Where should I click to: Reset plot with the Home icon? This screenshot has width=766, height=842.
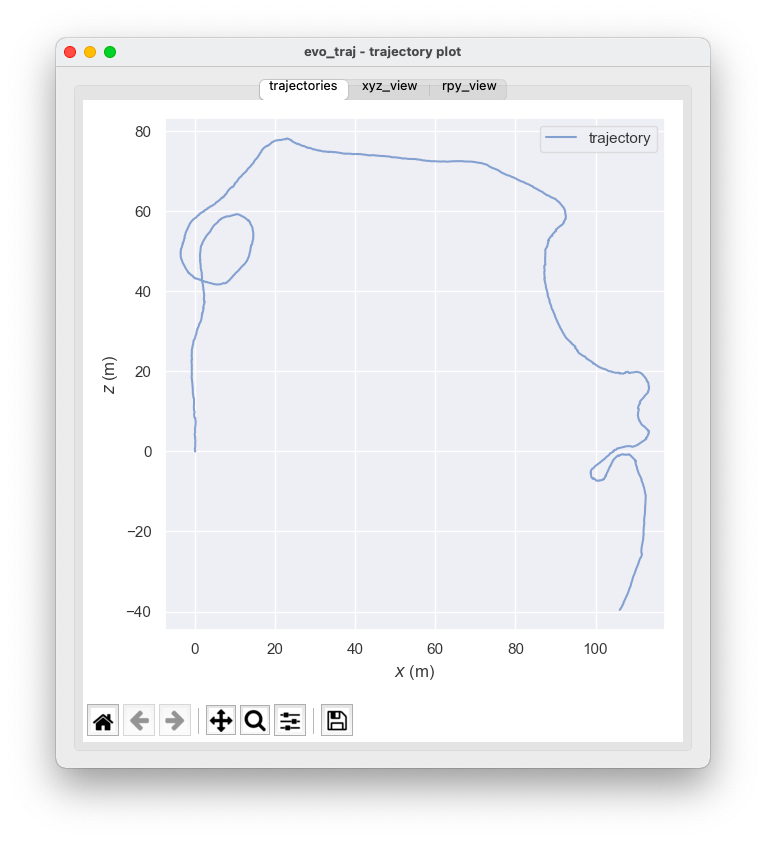(103, 720)
